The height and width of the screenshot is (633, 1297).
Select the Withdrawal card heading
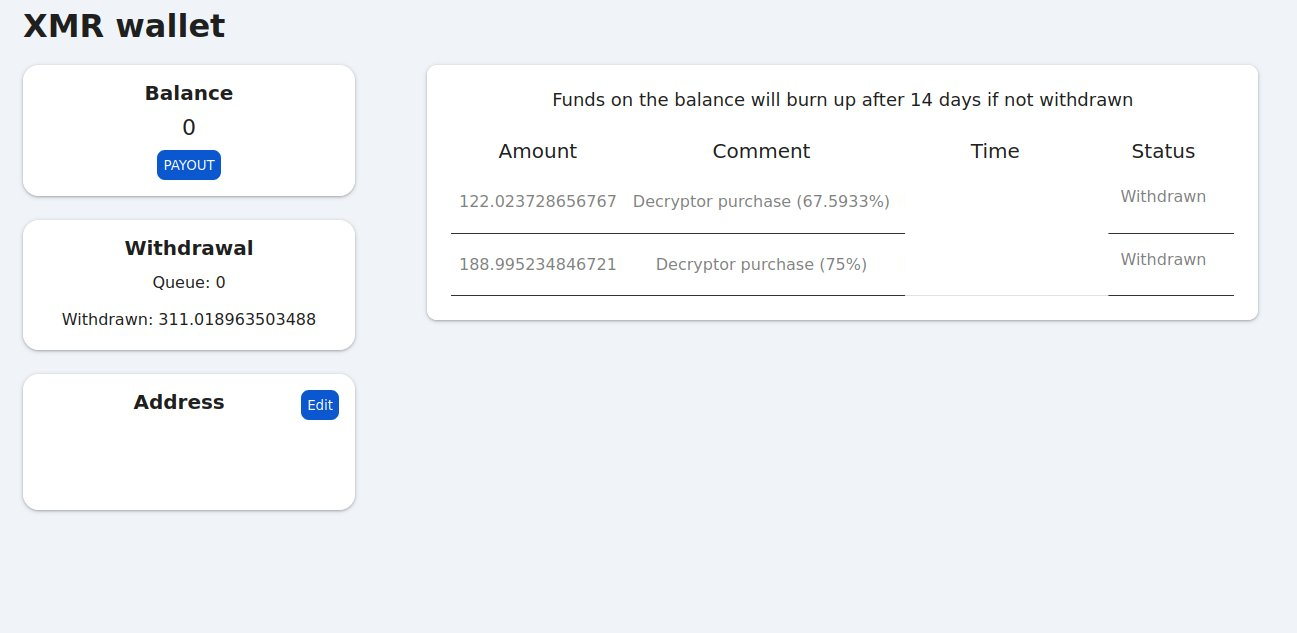pyautogui.click(x=189, y=248)
